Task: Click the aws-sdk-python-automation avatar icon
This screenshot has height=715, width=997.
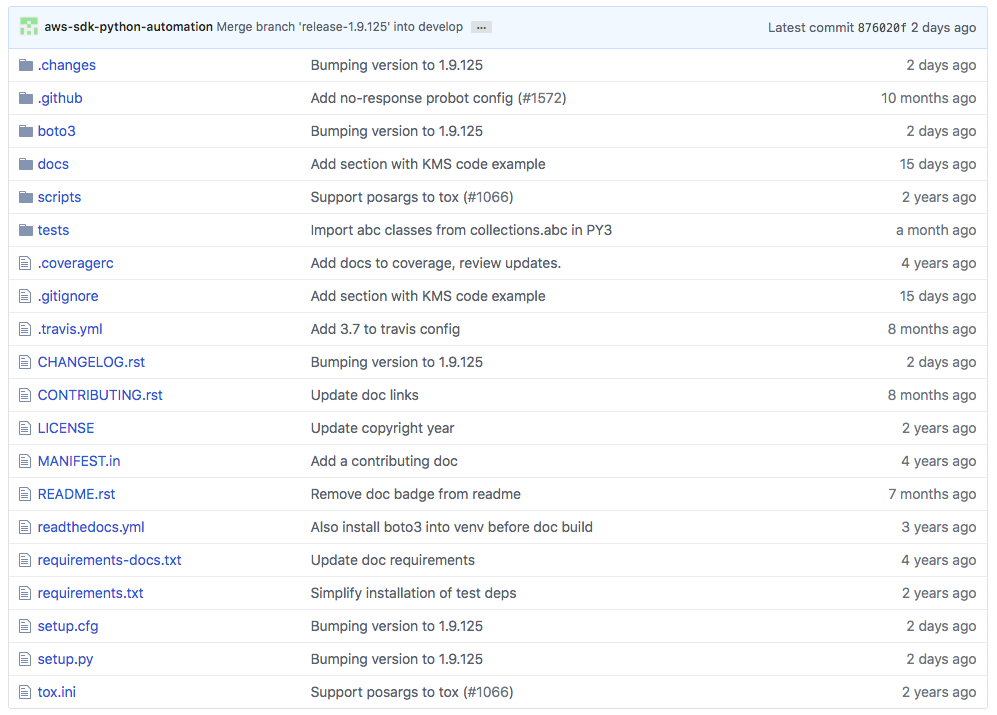Action: click(28, 26)
